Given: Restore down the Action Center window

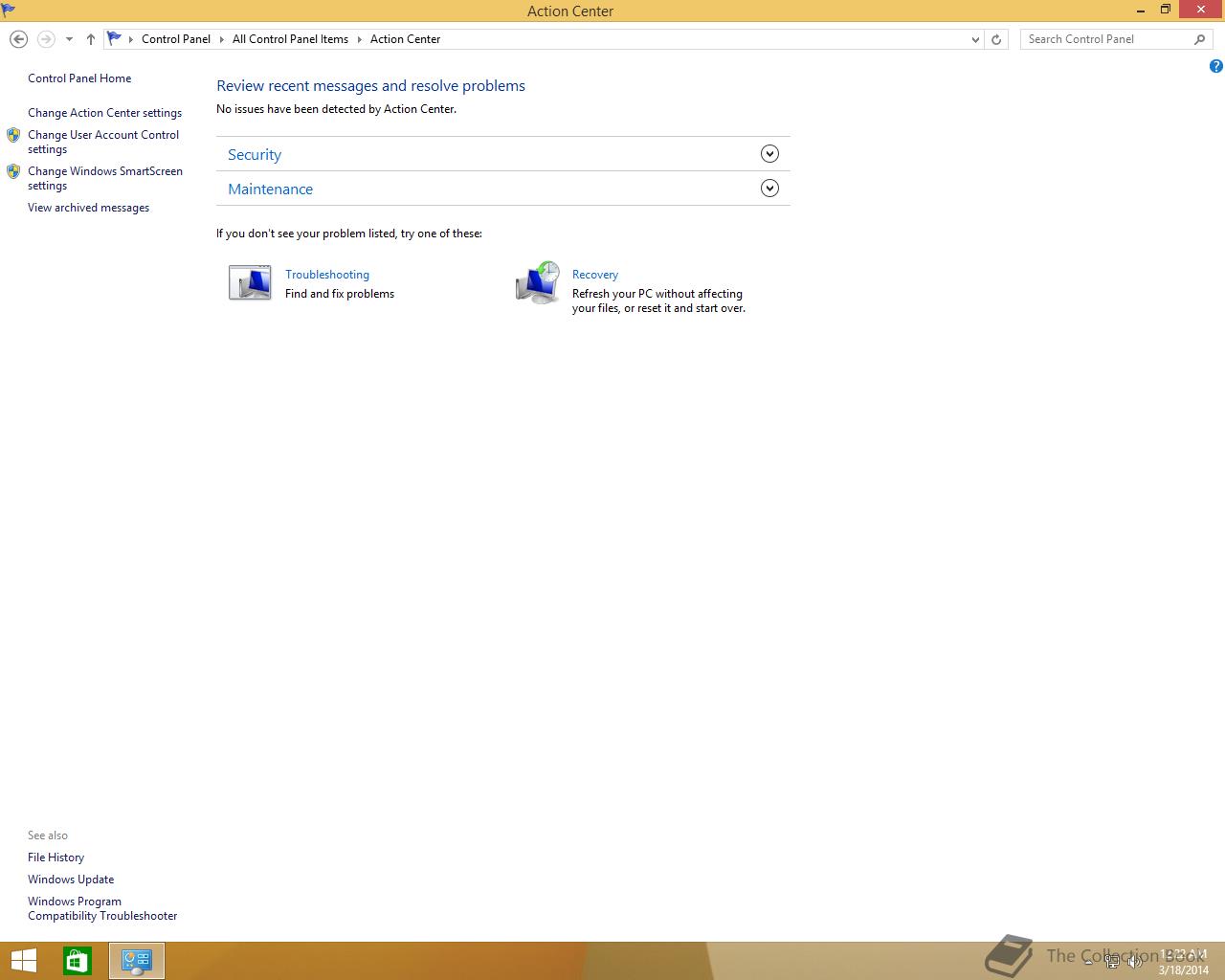Looking at the screenshot, I should click(x=1166, y=10).
